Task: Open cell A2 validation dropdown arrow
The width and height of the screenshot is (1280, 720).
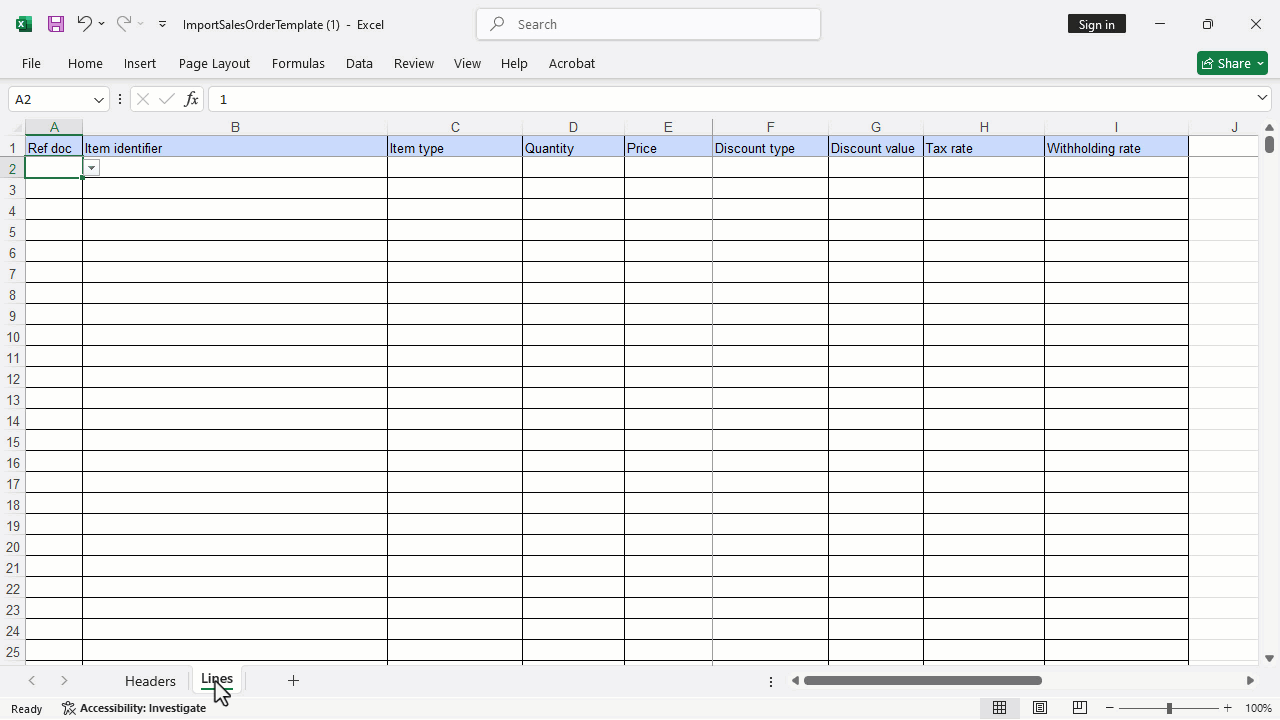Action: [91, 168]
